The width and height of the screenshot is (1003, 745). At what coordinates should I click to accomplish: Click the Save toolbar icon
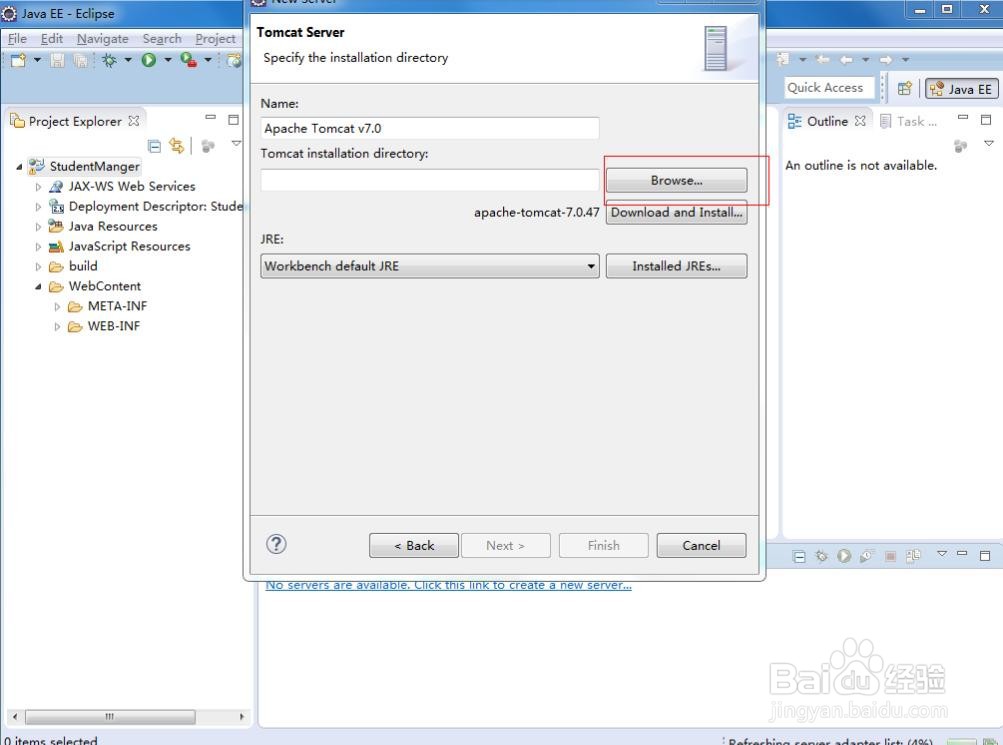point(58,60)
